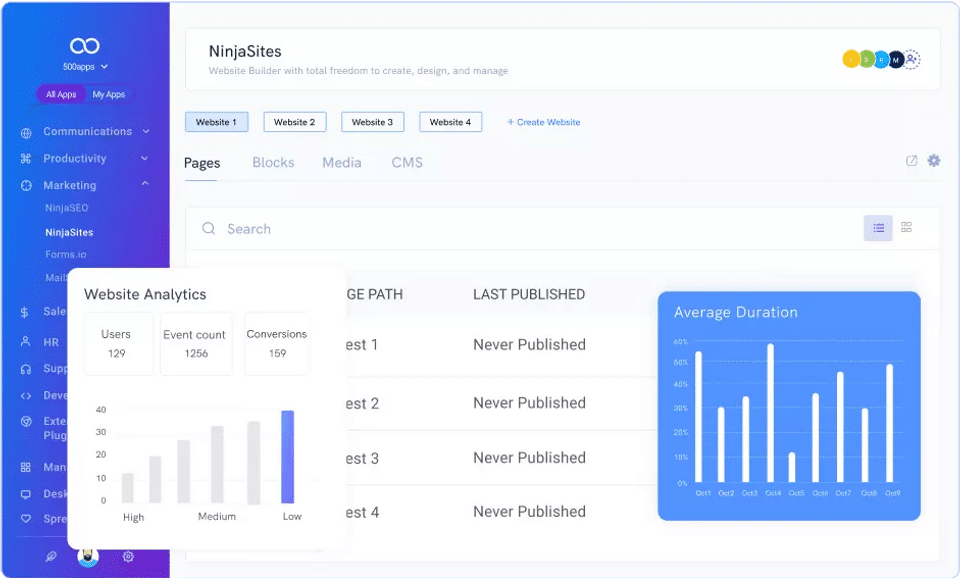Switch to the CMS tab
The image size is (960, 578).
[x=407, y=162]
